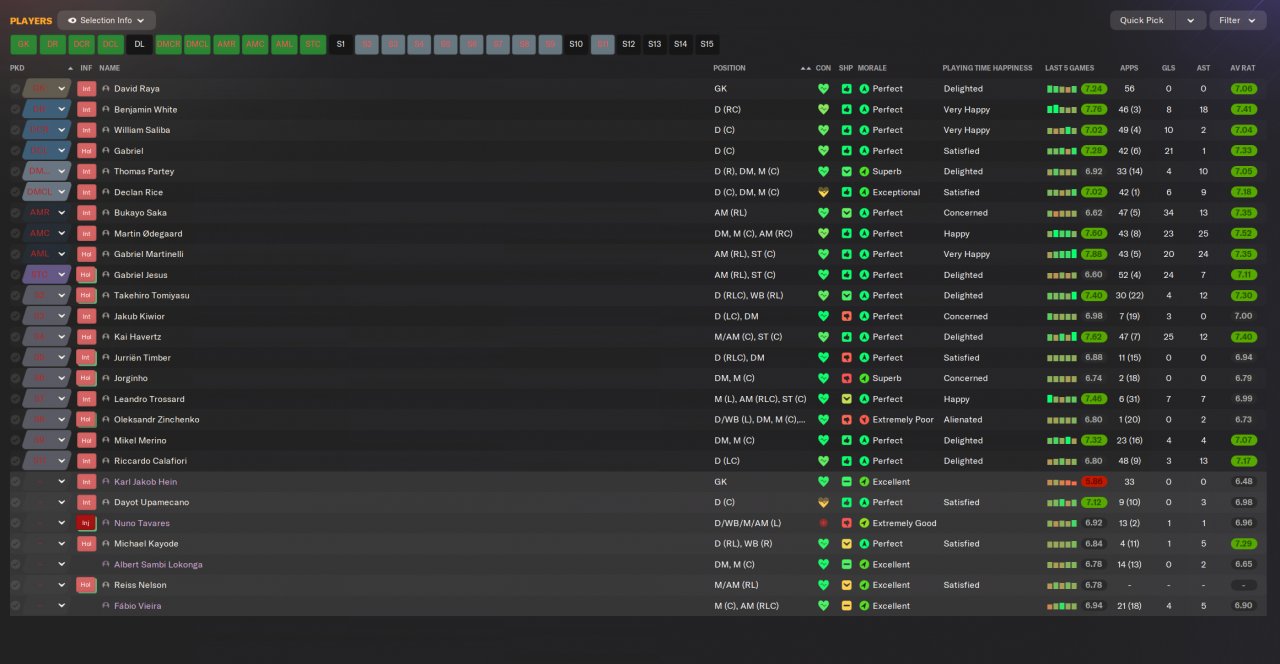Click David Raya's condition heart icon
Screen dimensions: 1280x664
point(824,89)
